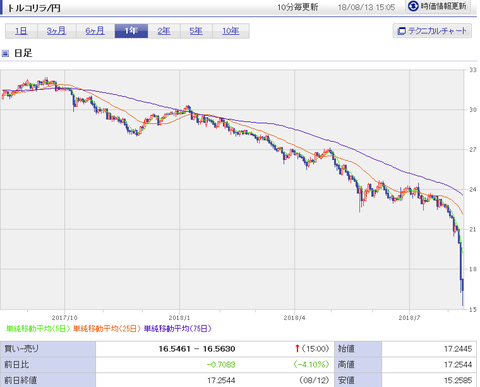Click the refresh arrows icon beside 時価情報更新
The image size is (480, 387).
[413, 6]
